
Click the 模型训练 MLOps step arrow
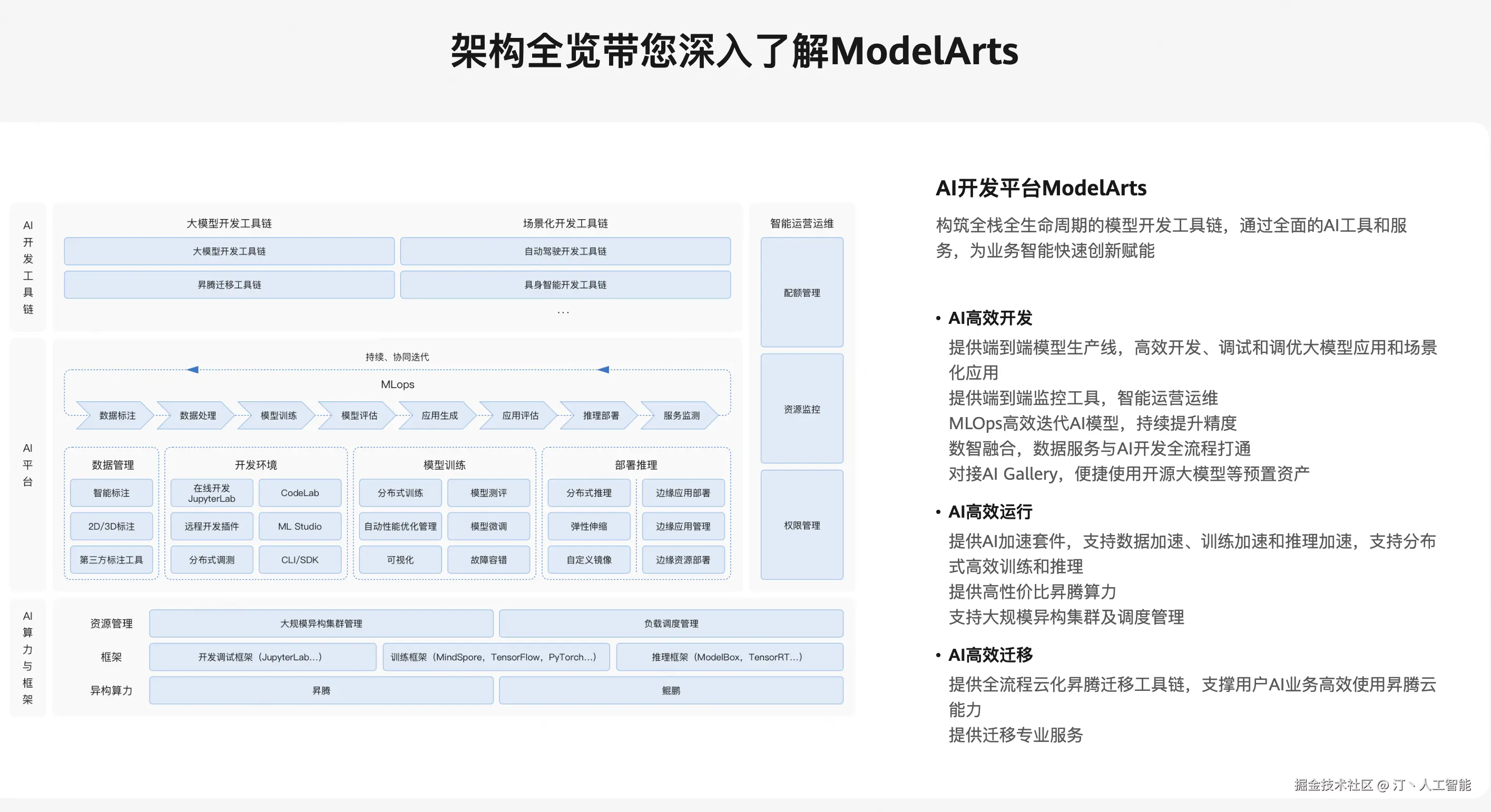pyautogui.click(x=278, y=415)
